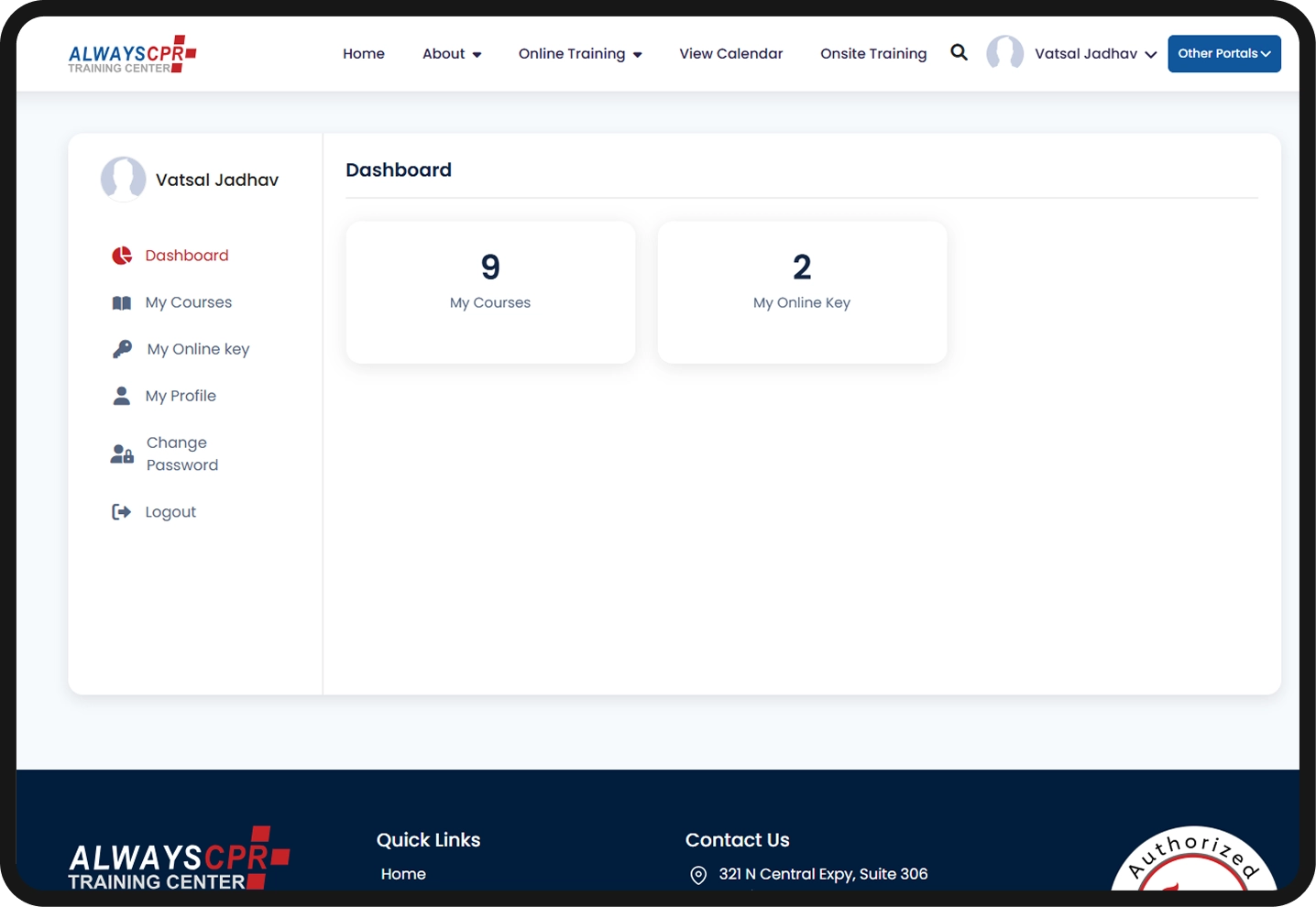Click the My Online key icon
The image size is (1316, 907).
pyautogui.click(x=122, y=349)
